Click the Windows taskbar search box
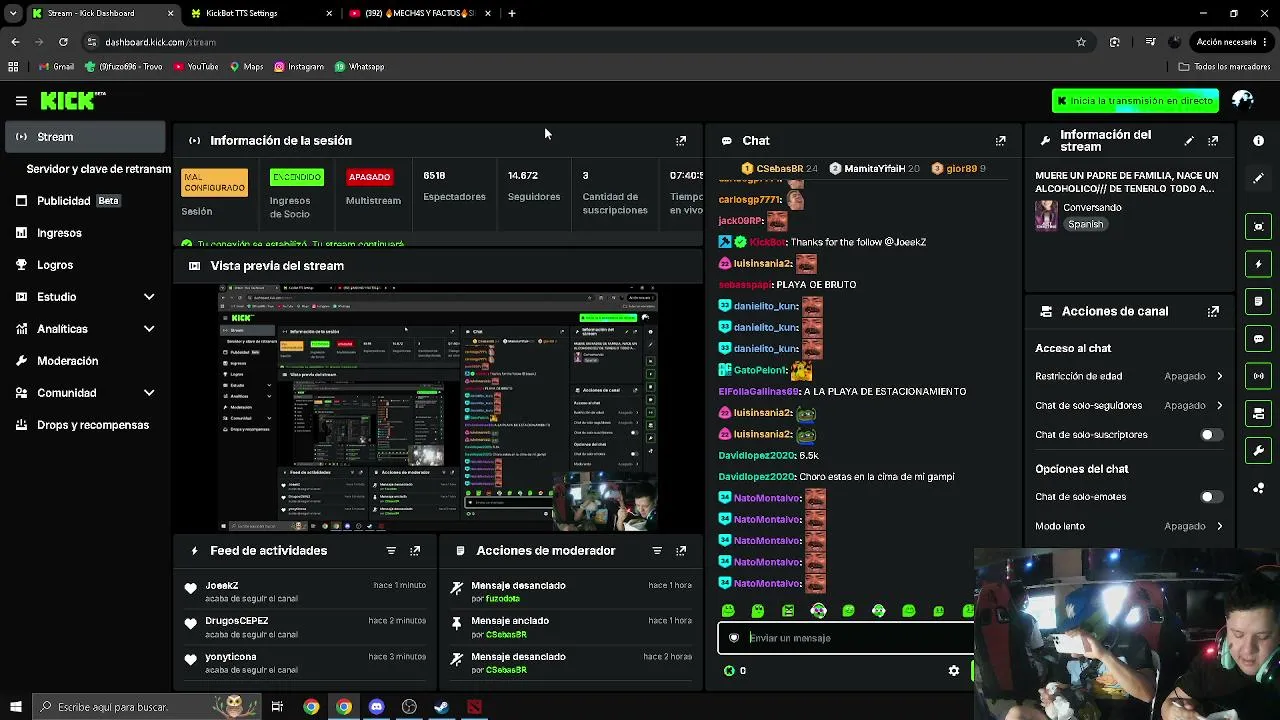This screenshot has height=720, width=1280. coord(145,707)
